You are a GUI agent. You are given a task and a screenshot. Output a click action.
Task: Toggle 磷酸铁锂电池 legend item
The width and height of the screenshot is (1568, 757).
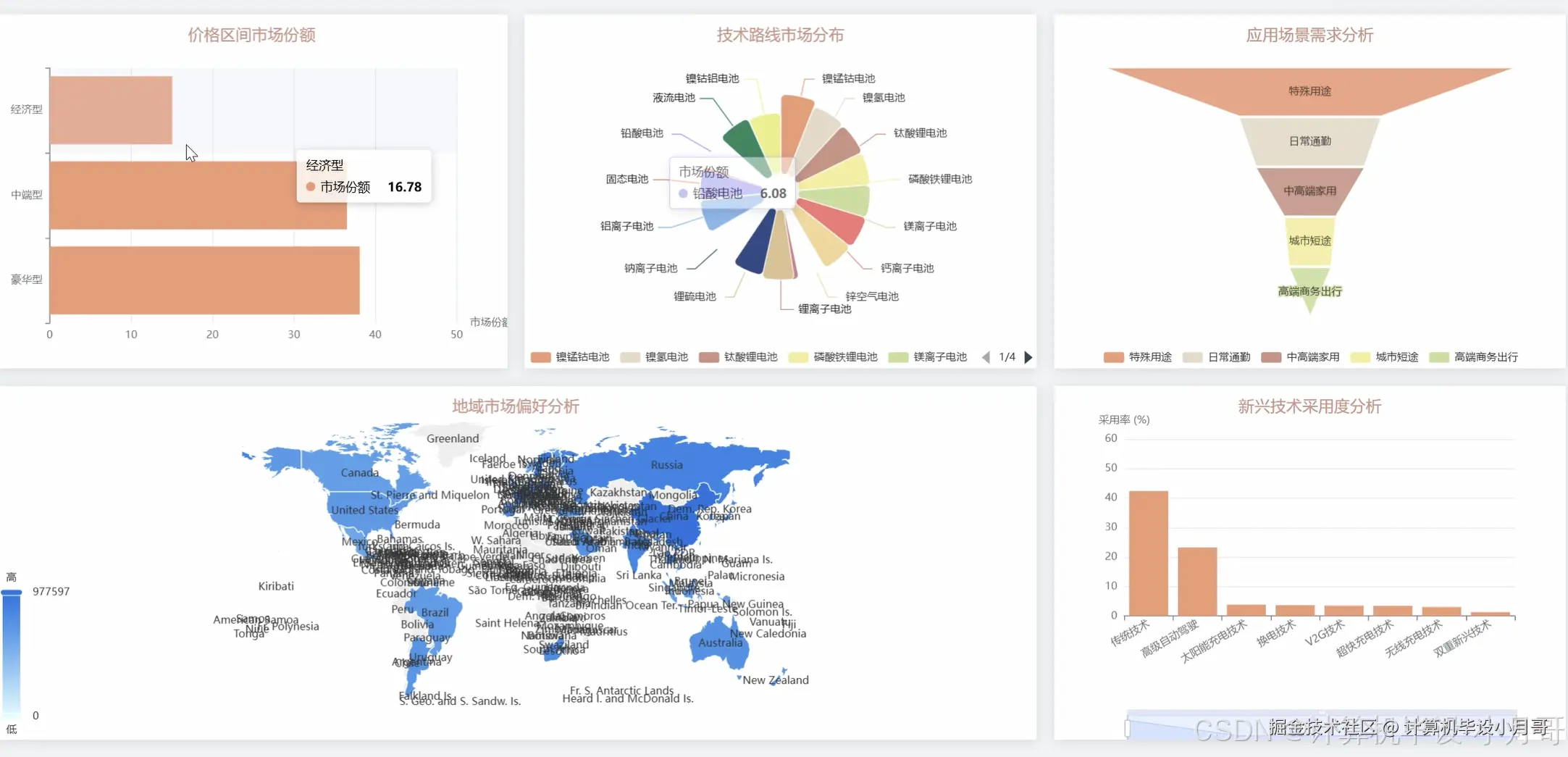pos(833,357)
